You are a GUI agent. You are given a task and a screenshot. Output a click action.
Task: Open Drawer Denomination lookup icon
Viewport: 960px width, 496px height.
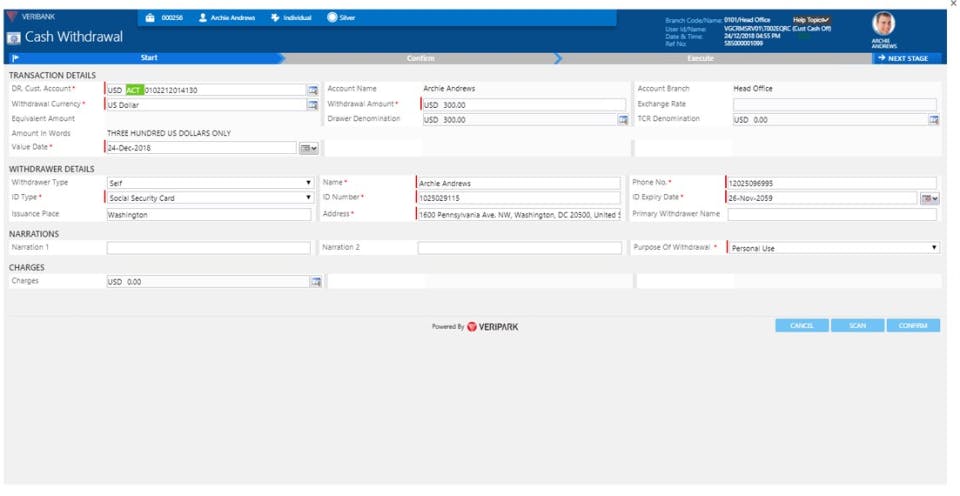point(623,120)
